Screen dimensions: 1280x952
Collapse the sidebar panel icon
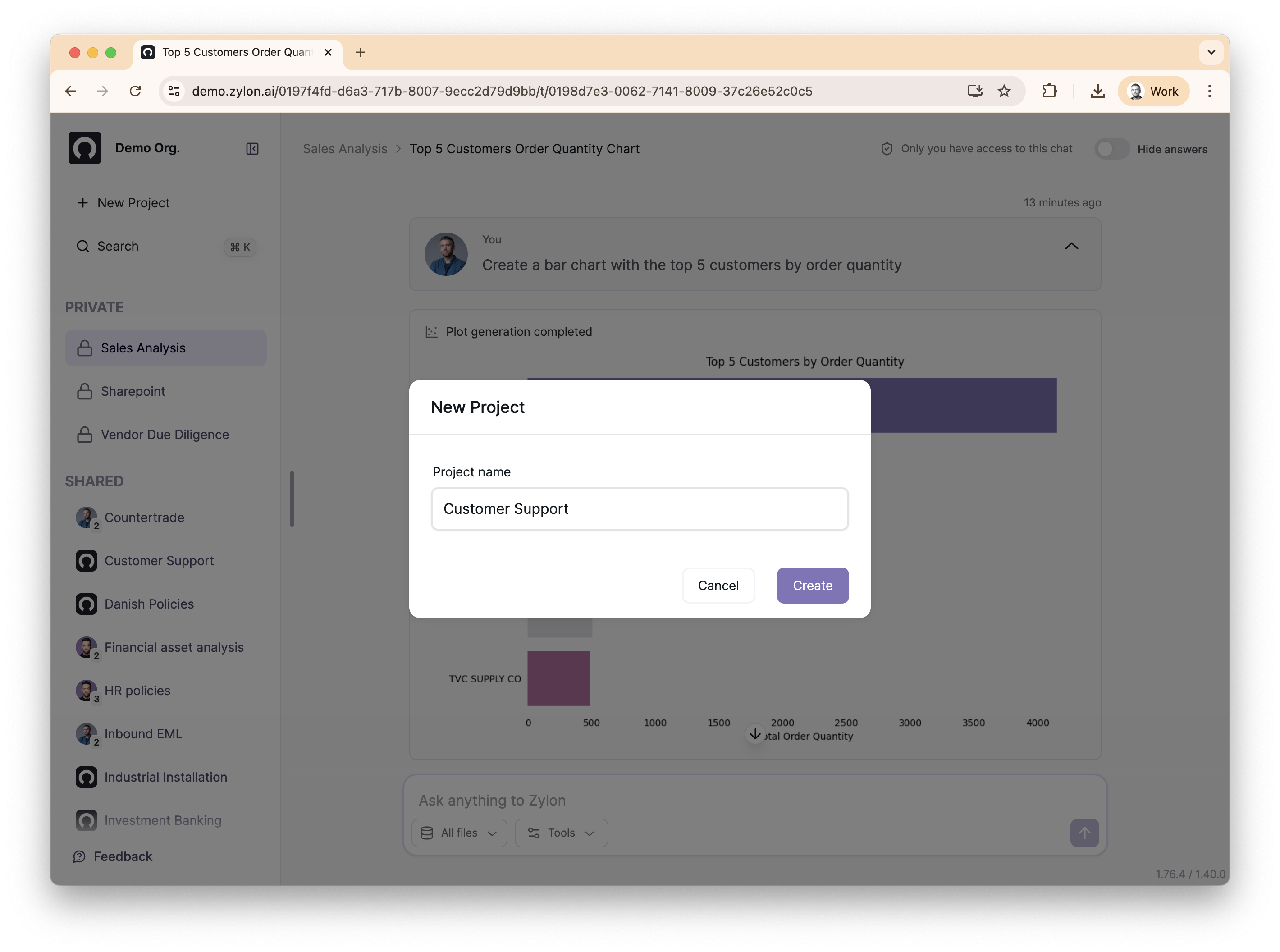(252, 149)
